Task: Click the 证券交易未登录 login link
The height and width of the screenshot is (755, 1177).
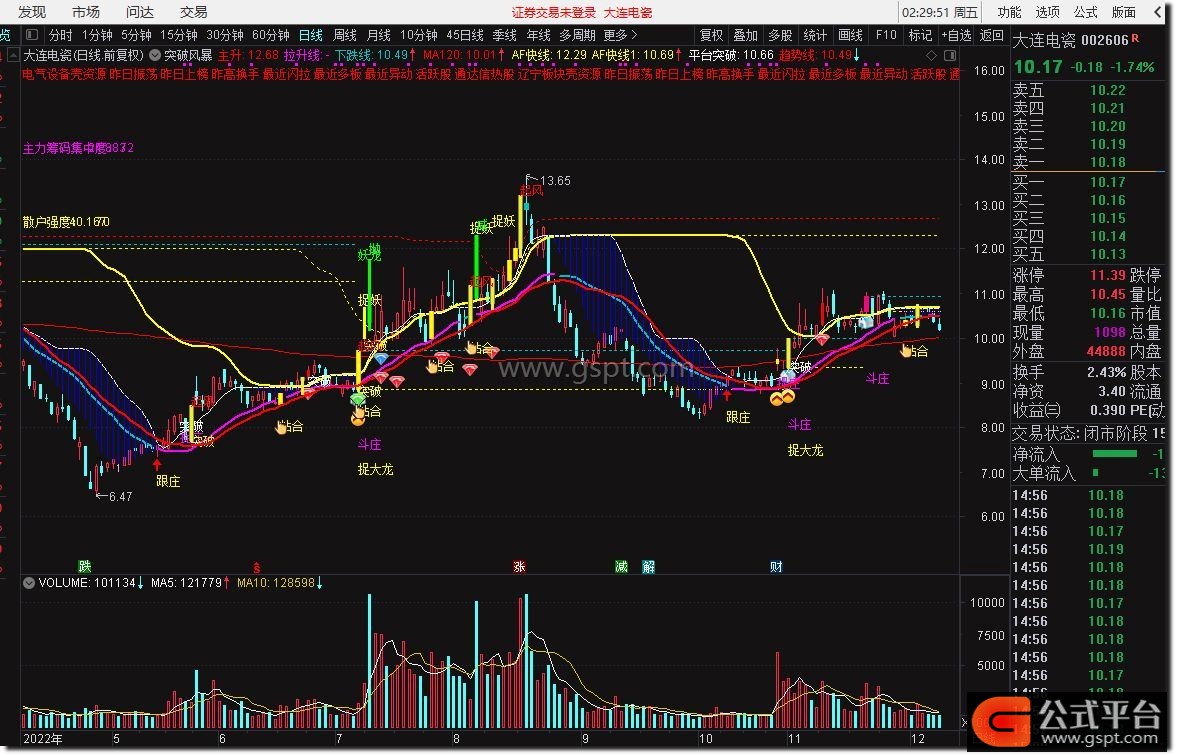Action: point(554,13)
